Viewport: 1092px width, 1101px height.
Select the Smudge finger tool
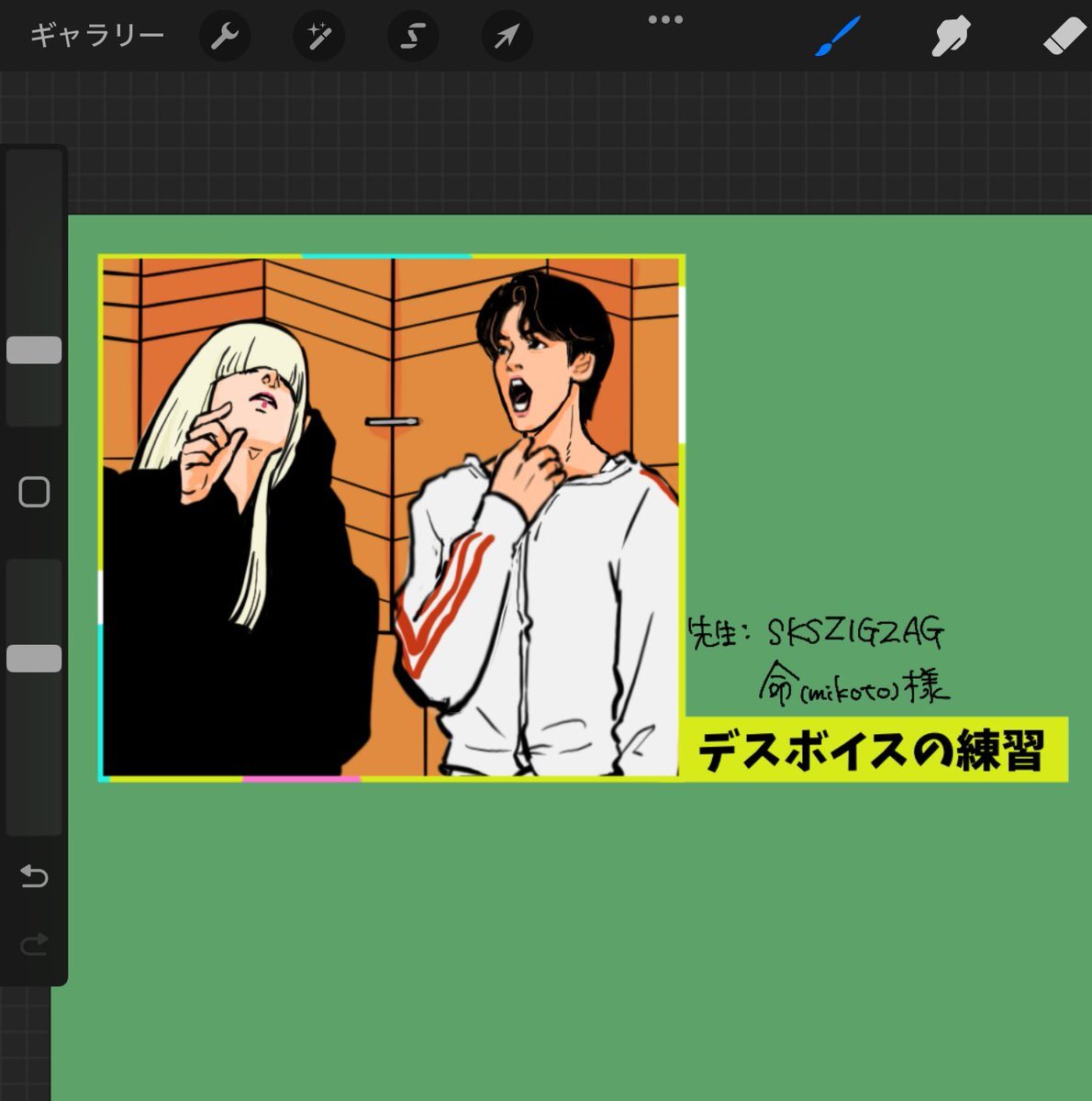point(950,38)
